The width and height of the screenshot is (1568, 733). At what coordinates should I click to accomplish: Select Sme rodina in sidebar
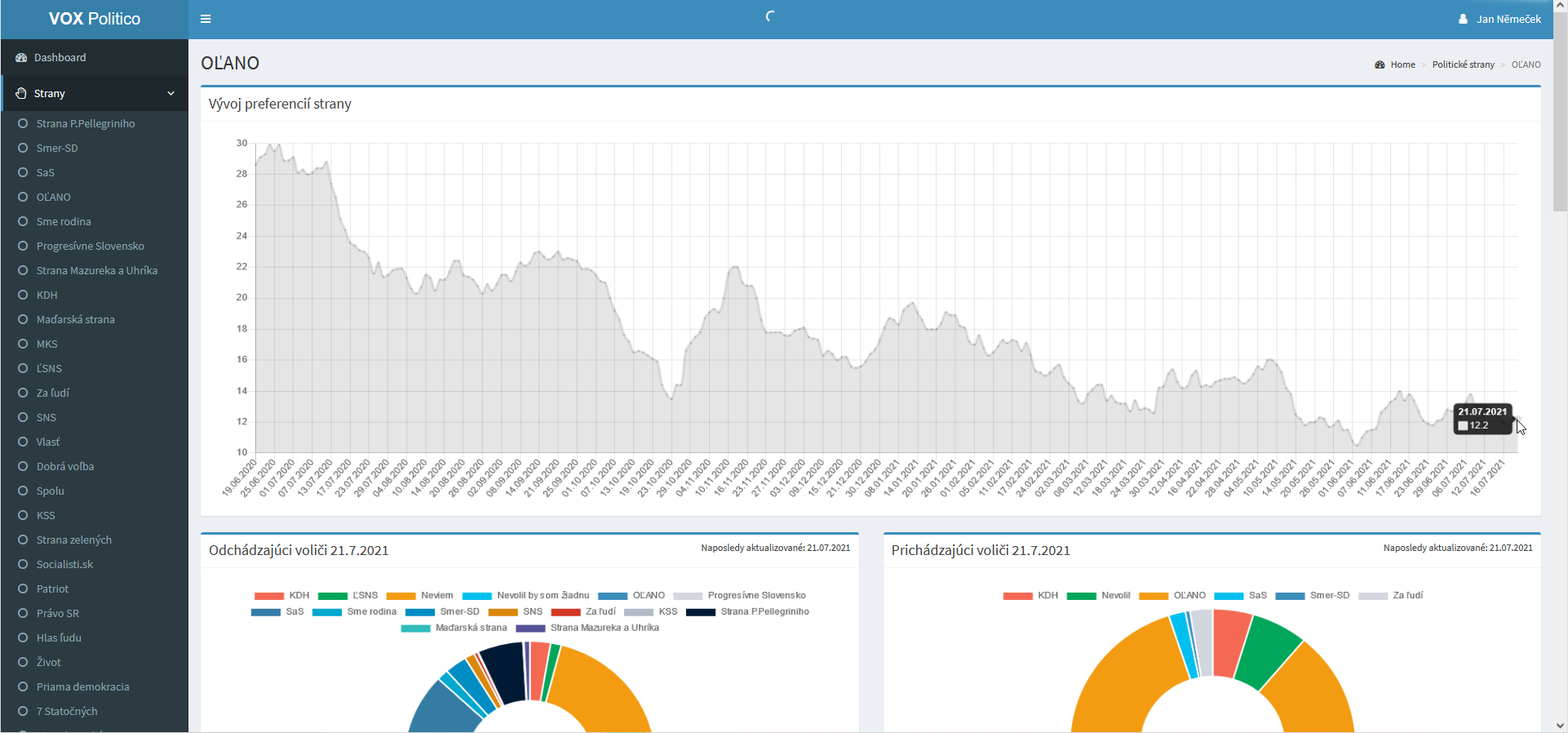(64, 221)
